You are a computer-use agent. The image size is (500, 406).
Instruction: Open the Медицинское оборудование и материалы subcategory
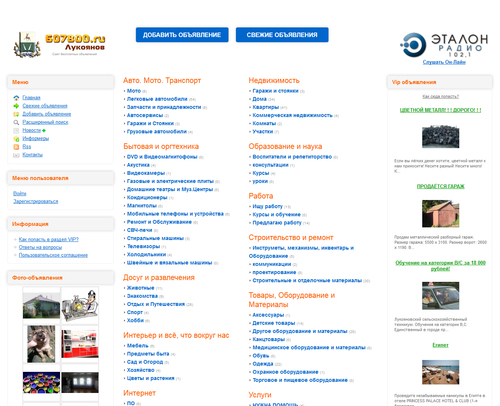(x=309, y=348)
